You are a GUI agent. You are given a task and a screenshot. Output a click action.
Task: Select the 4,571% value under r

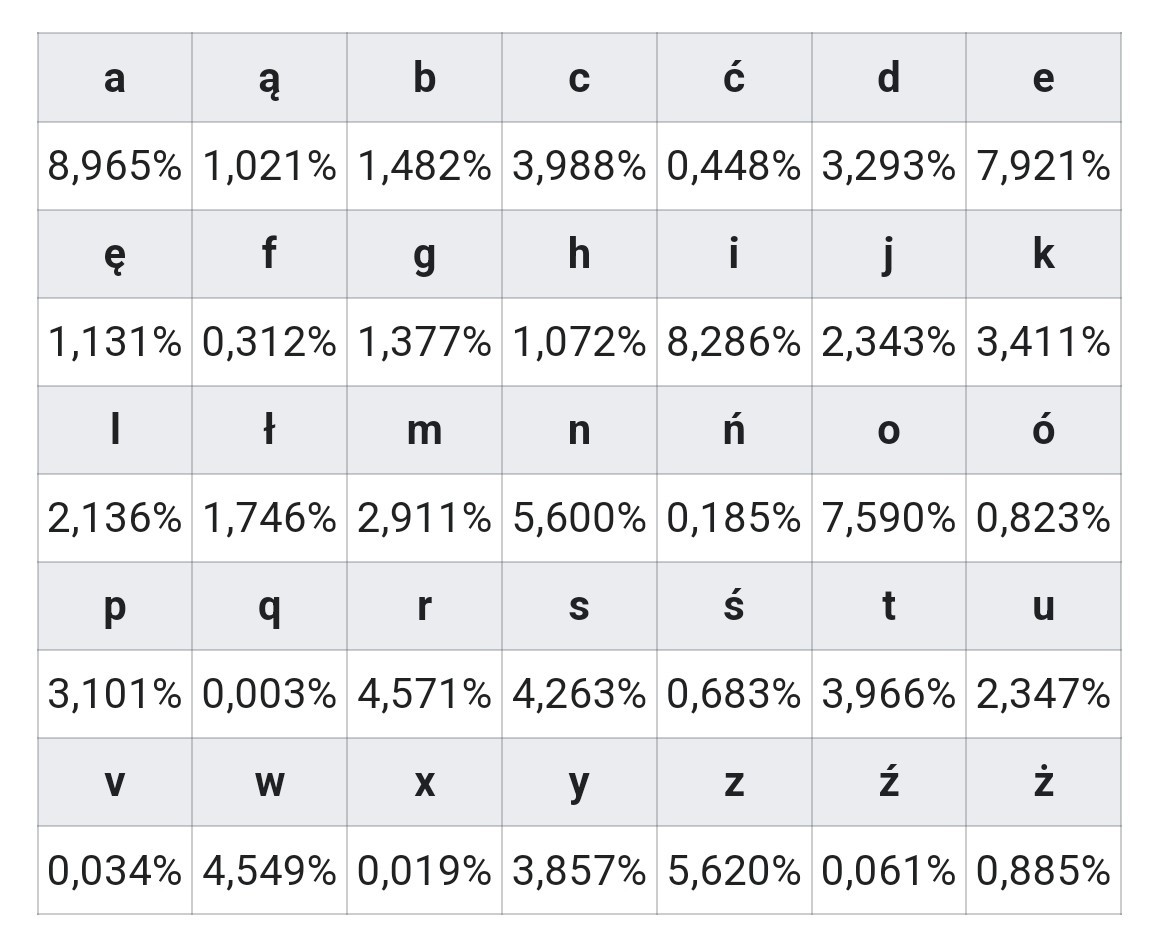click(x=424, y=694)
